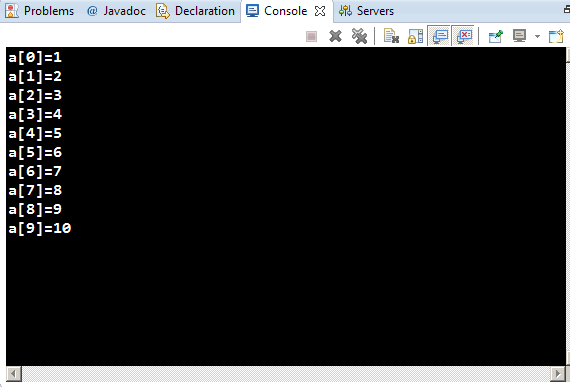Open a new console view
This screenshot has height=387, width=570.
(x=556, y=36)
